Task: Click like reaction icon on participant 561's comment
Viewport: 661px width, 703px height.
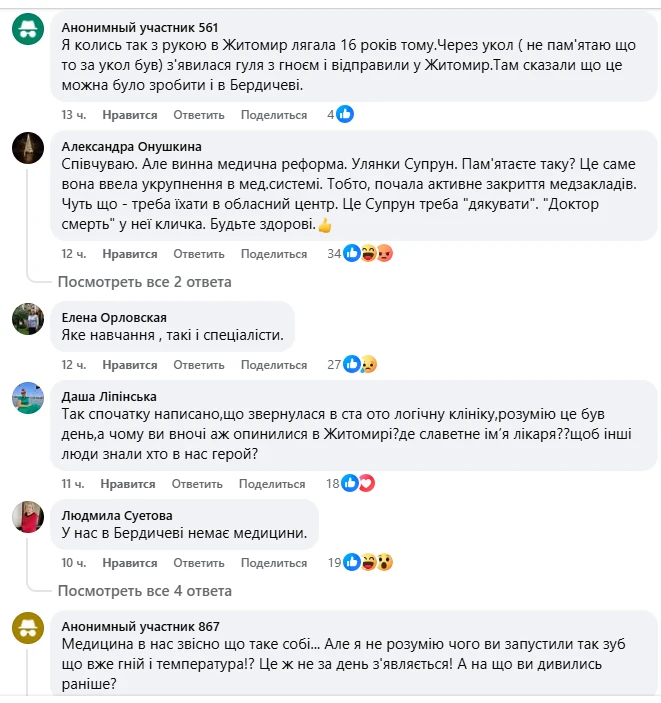Action: [x=345, y=115]
